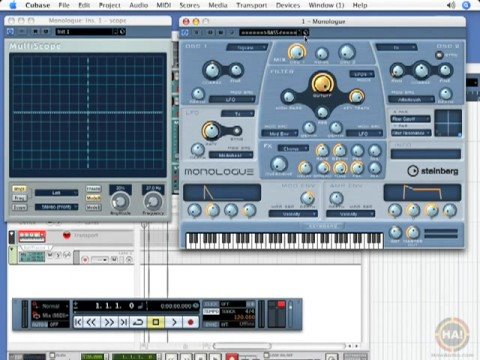
Task: Click the MultiScope Amplitude knob
Action: [120, 201]
